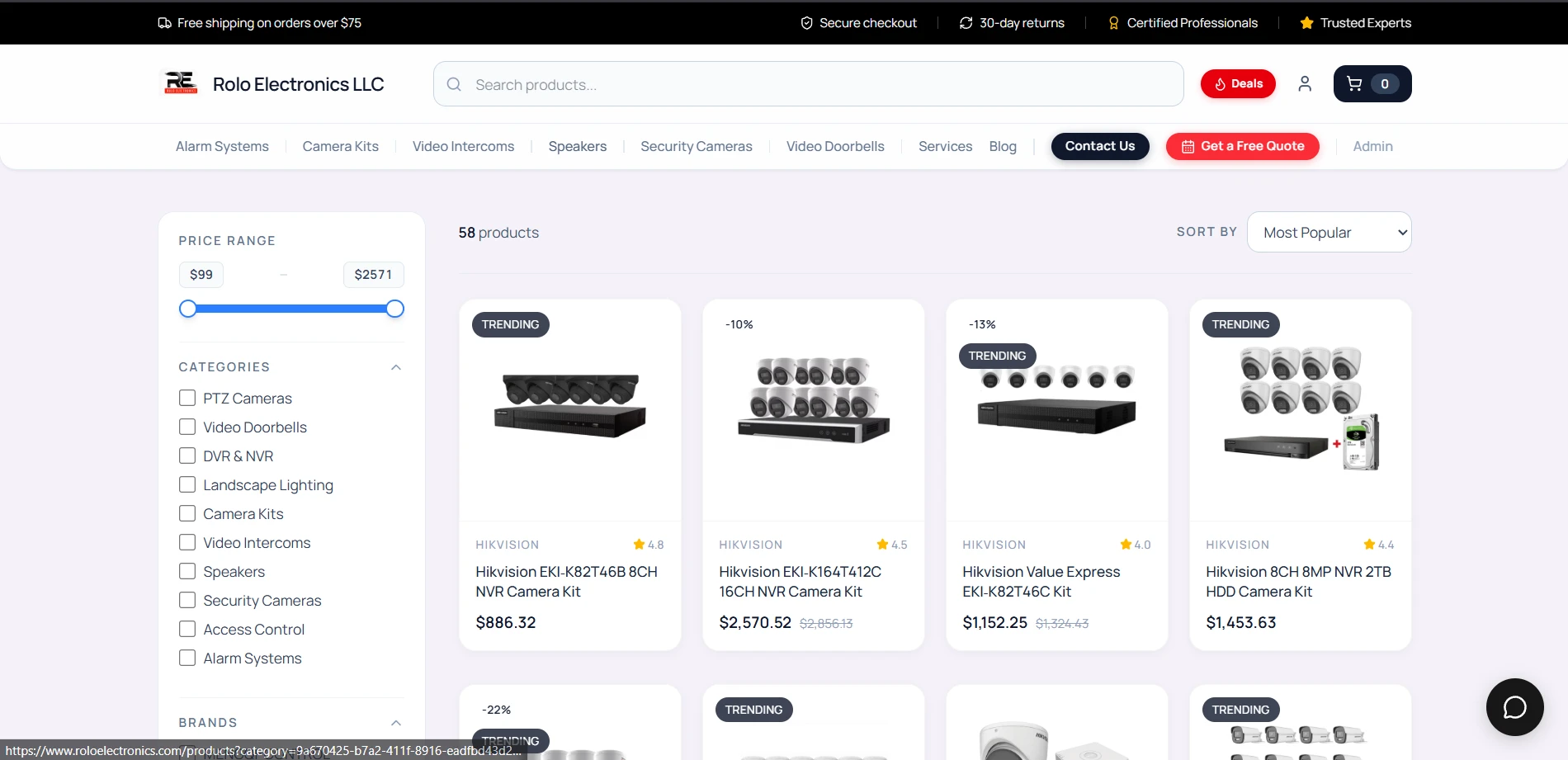Check the PTZ Cameras category
Screen dimensions: 1568x760
(187, 398)
